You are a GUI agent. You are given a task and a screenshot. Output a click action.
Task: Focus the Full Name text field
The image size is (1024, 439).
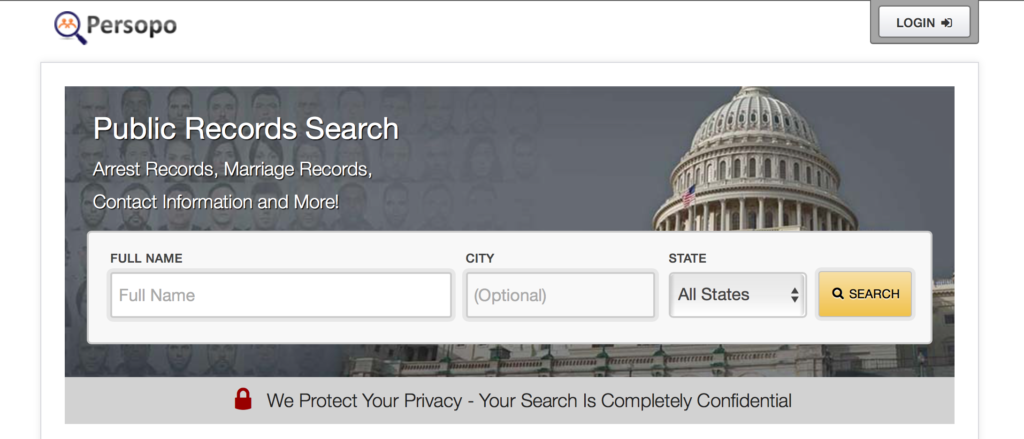(x=280, y=295)
